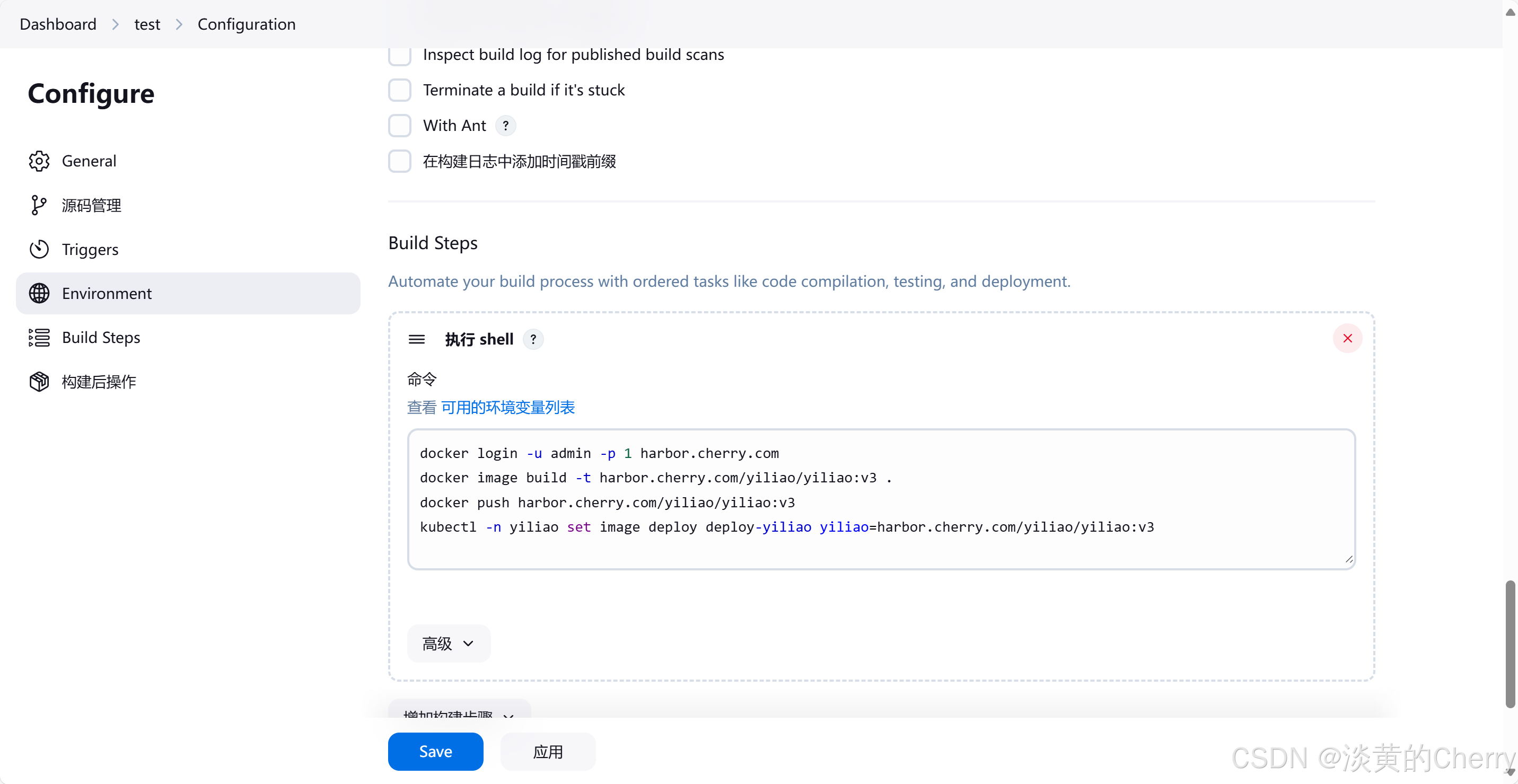This screenshot has height=784, width=1518.
Task: Check the With Ant checkbox
Action: coord(400,126)
